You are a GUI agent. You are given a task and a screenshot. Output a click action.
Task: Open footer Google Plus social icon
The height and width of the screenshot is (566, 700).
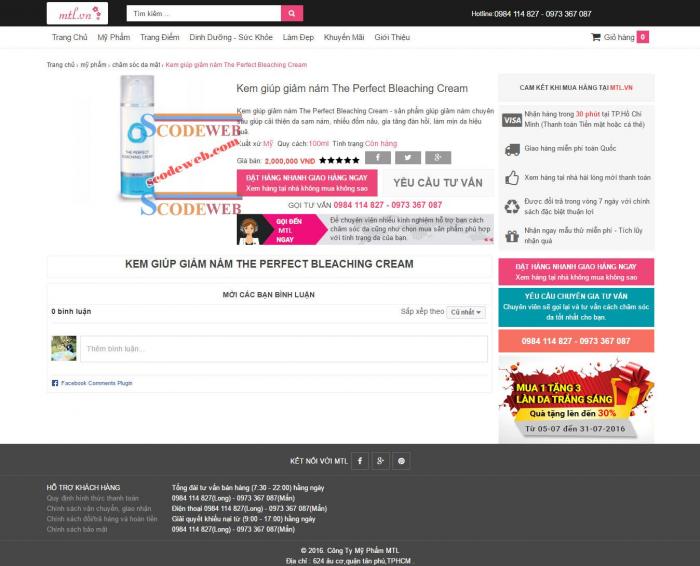click(x=380, y=461)
